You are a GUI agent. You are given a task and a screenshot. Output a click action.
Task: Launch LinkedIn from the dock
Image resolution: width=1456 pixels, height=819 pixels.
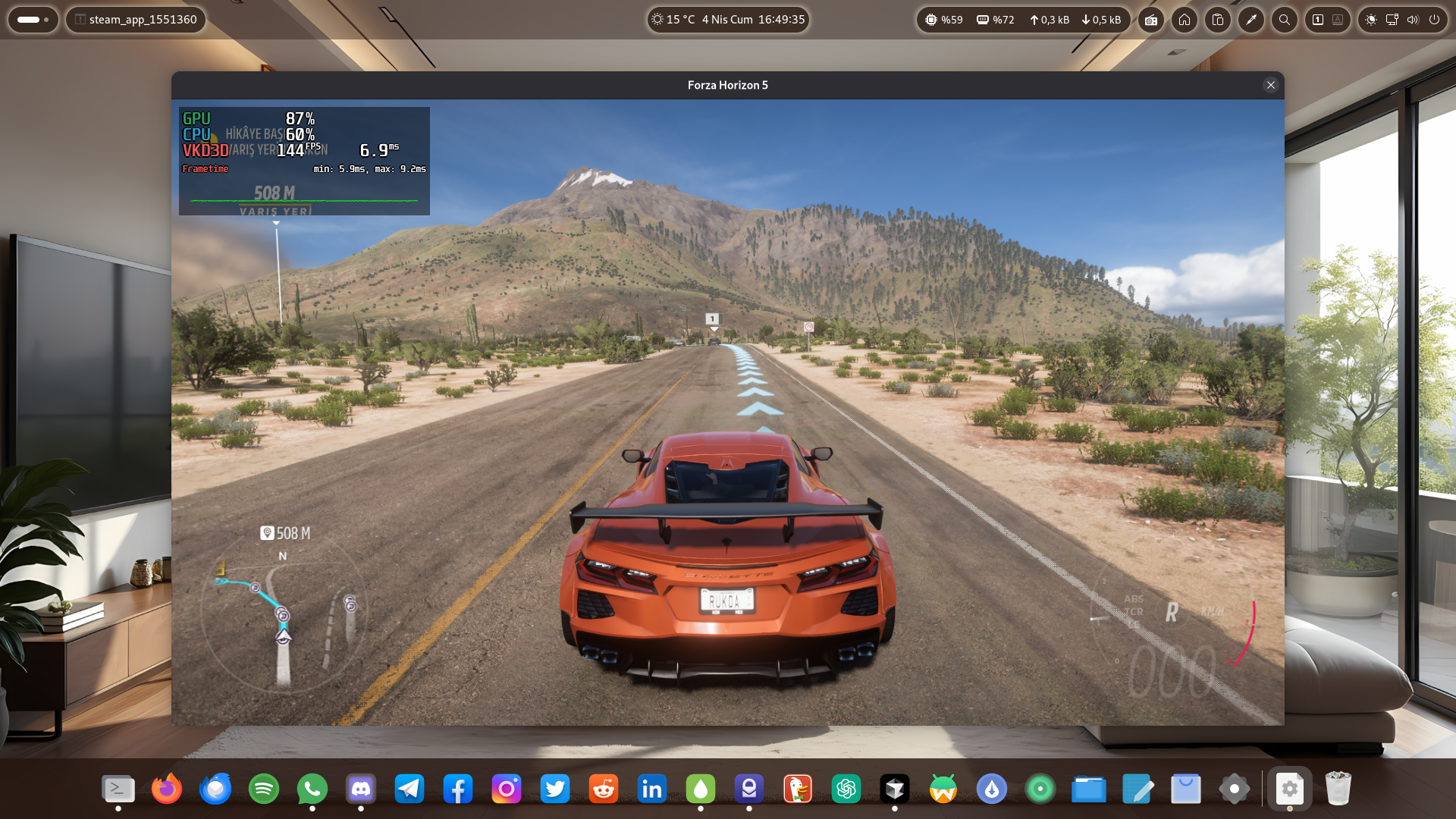(652, 789)
